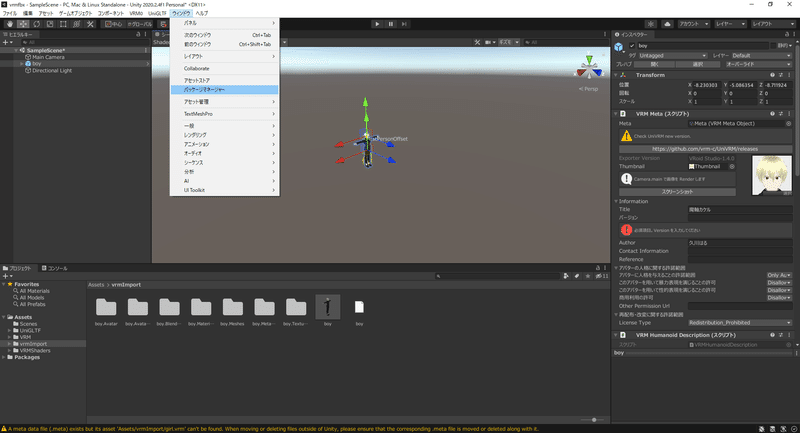This screenshot has width=800, height=433.
Task: Click the Step frame button
Action: coord(404,24)
